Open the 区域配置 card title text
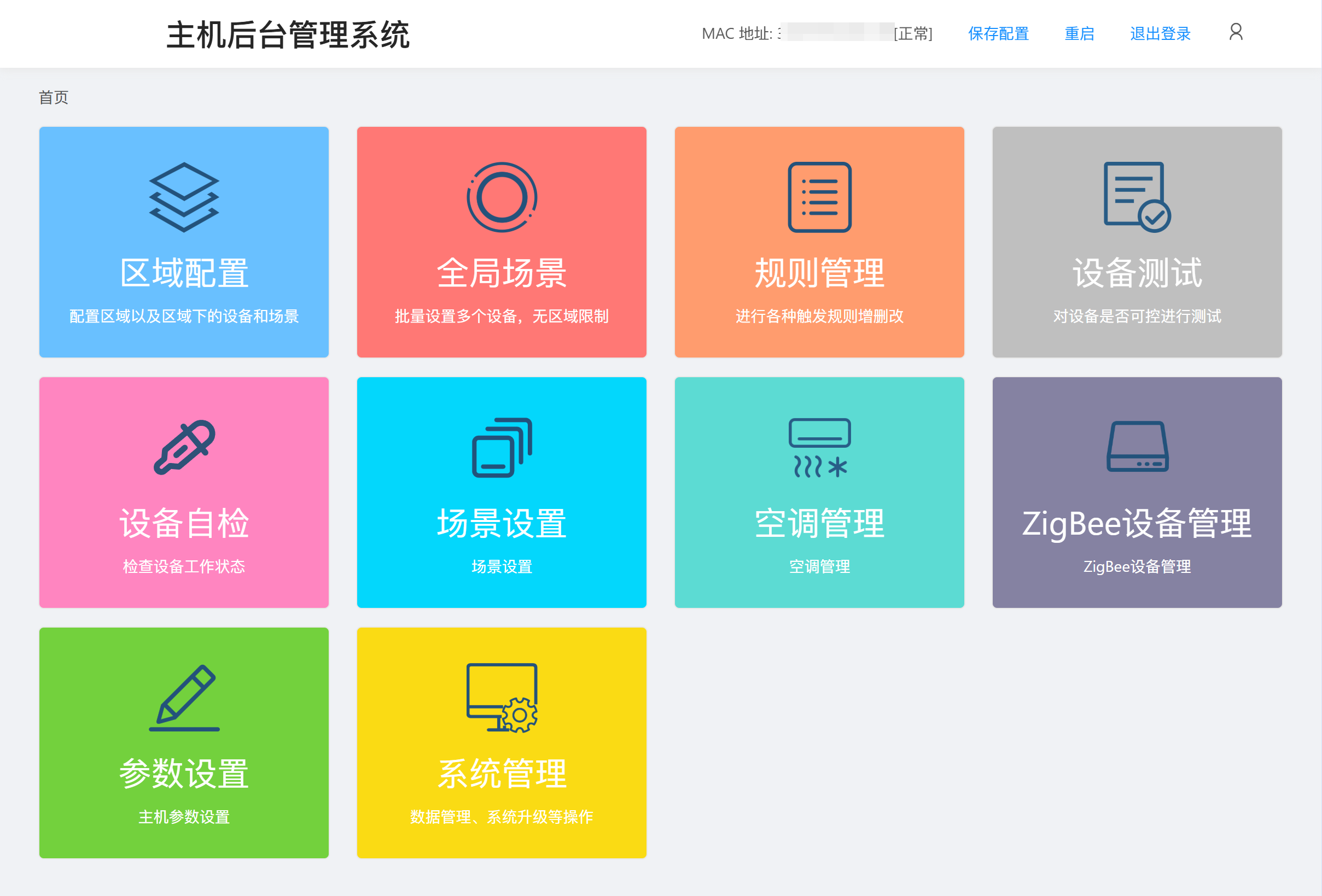1322x896 pixels. (184, 273)
